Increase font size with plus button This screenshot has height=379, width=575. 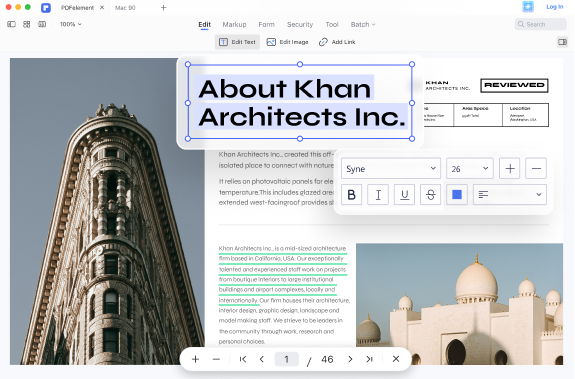click(x=510, y=169)
